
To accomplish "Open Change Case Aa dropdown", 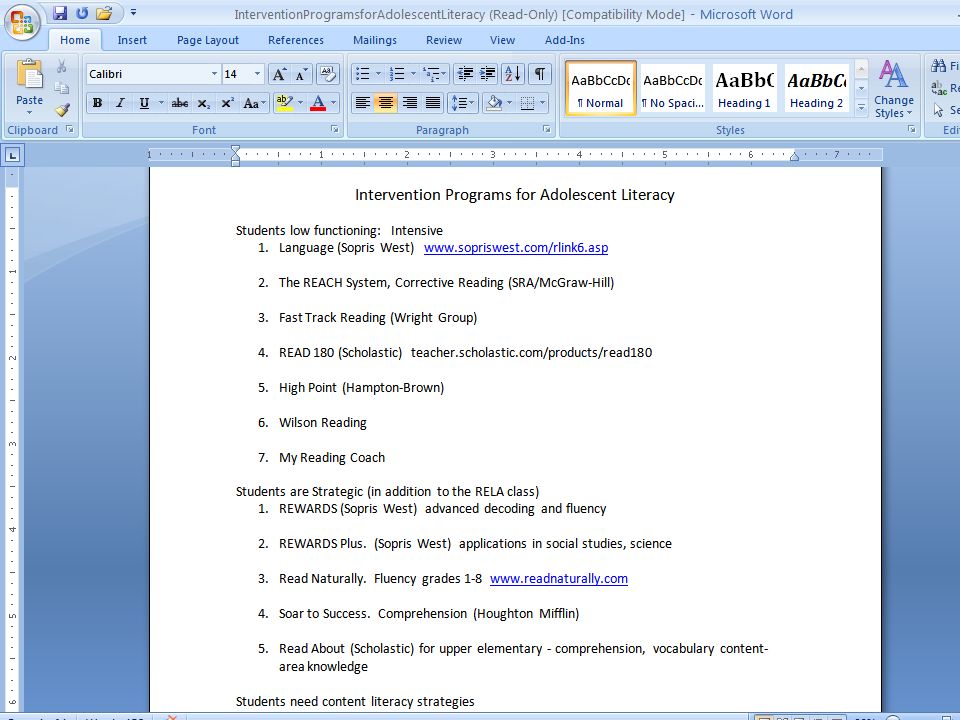I will (x=254, y=103).
